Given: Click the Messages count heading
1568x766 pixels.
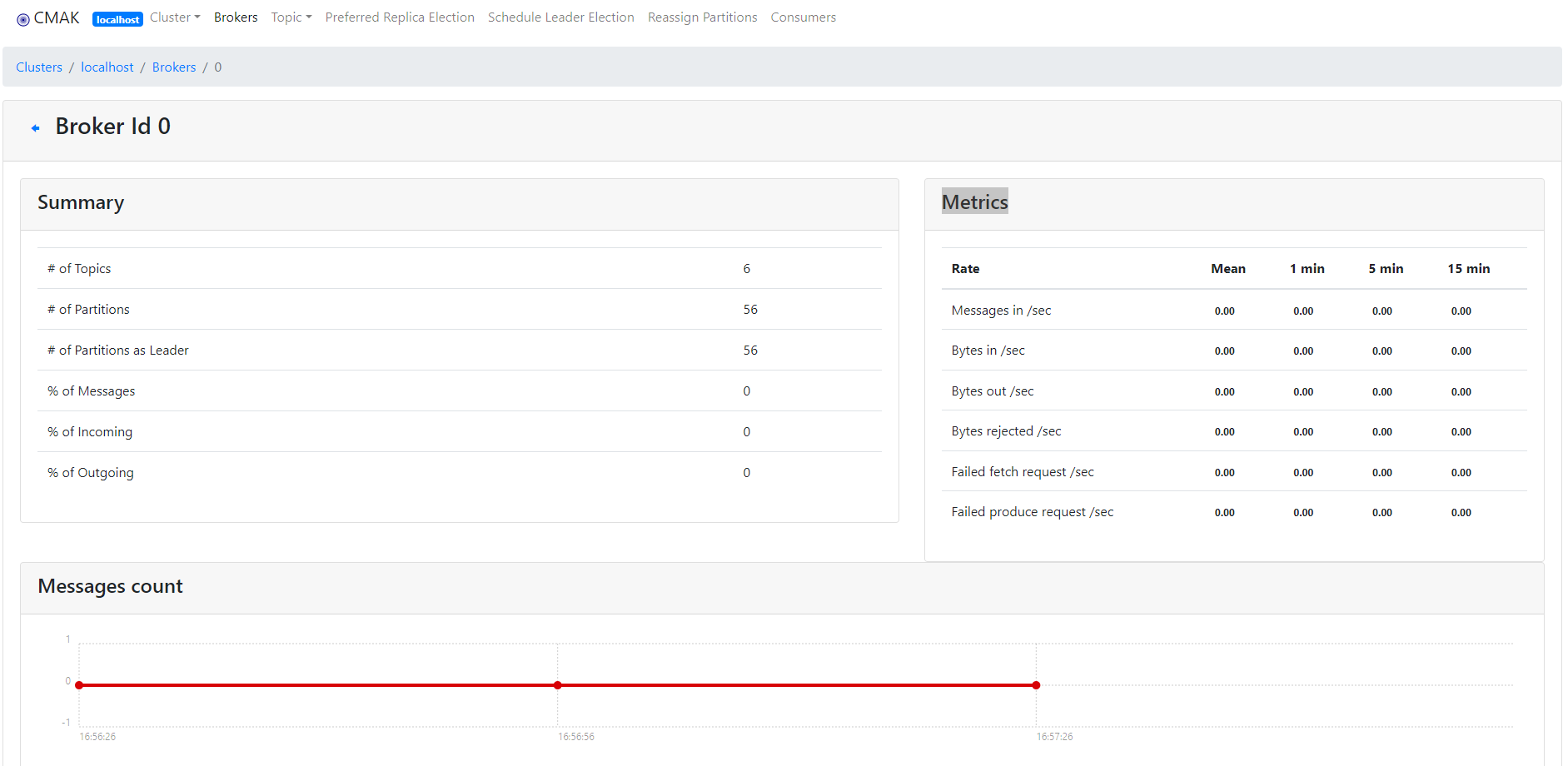Looking at the screenshot, I should click(x=111, y=586).
